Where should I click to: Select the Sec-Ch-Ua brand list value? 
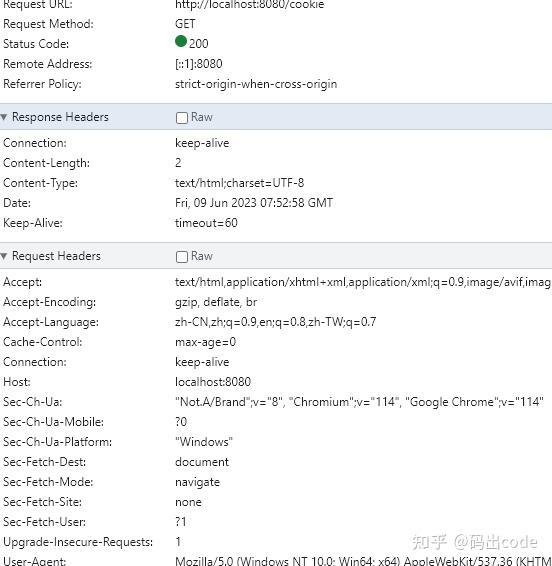click(359, 402)
